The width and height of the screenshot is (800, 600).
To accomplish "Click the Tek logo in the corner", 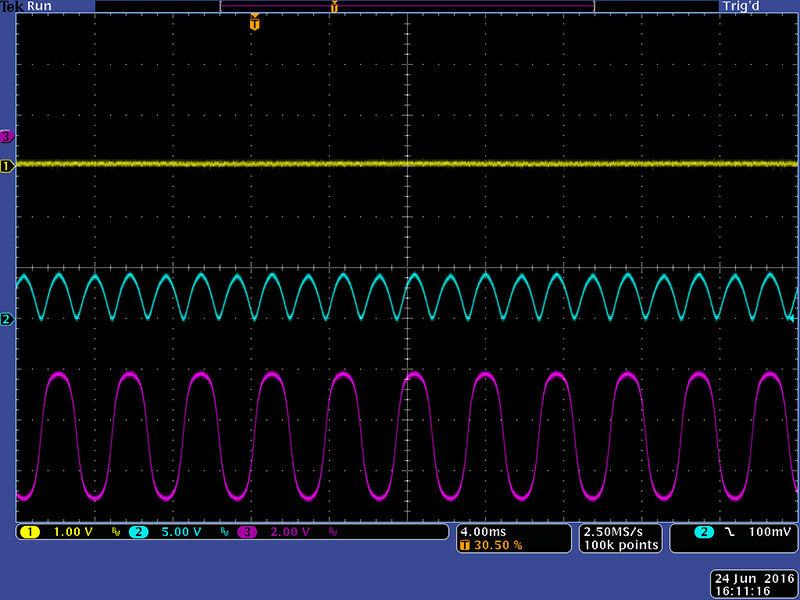I will tap(12, 7).
